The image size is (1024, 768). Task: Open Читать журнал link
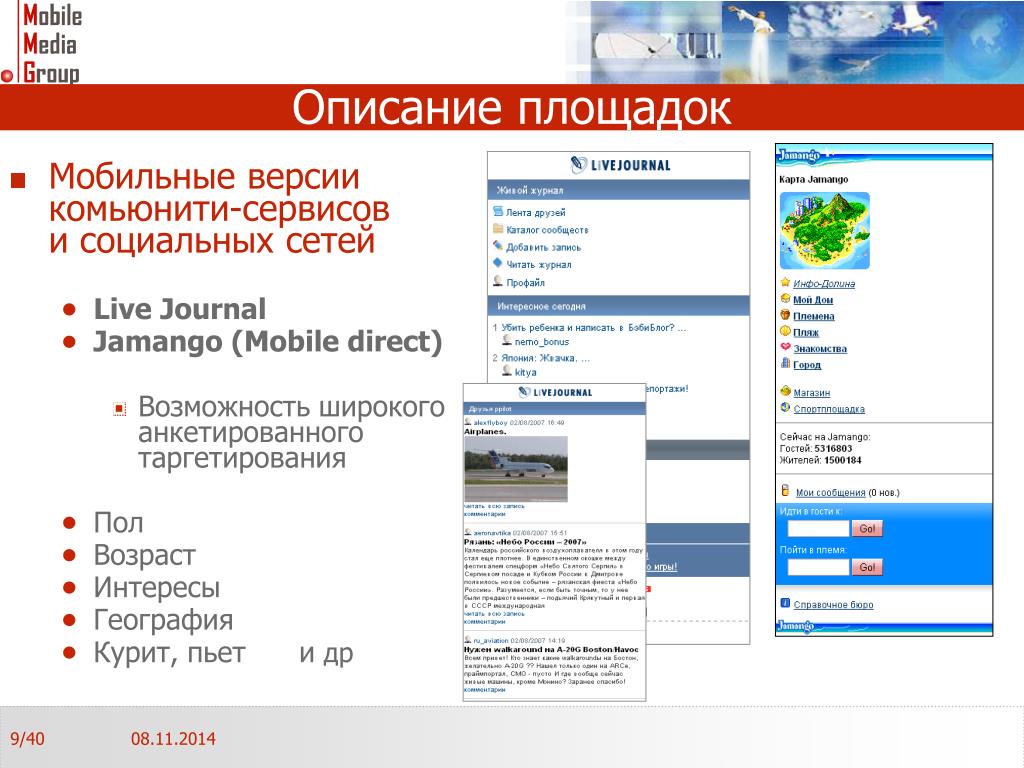click(539, 264)
